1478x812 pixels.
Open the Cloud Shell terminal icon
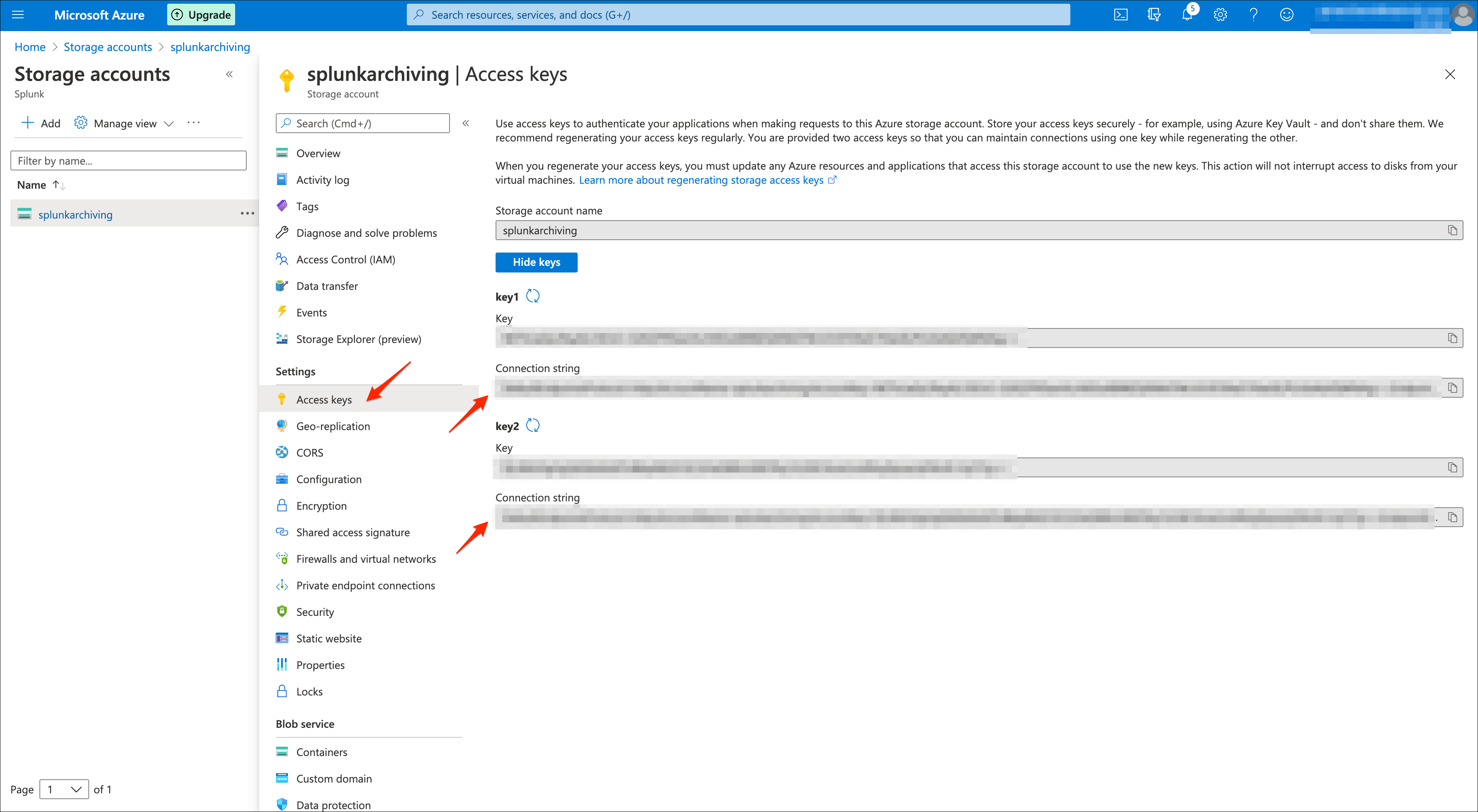pyautogui.click(x=1120, y=15)
